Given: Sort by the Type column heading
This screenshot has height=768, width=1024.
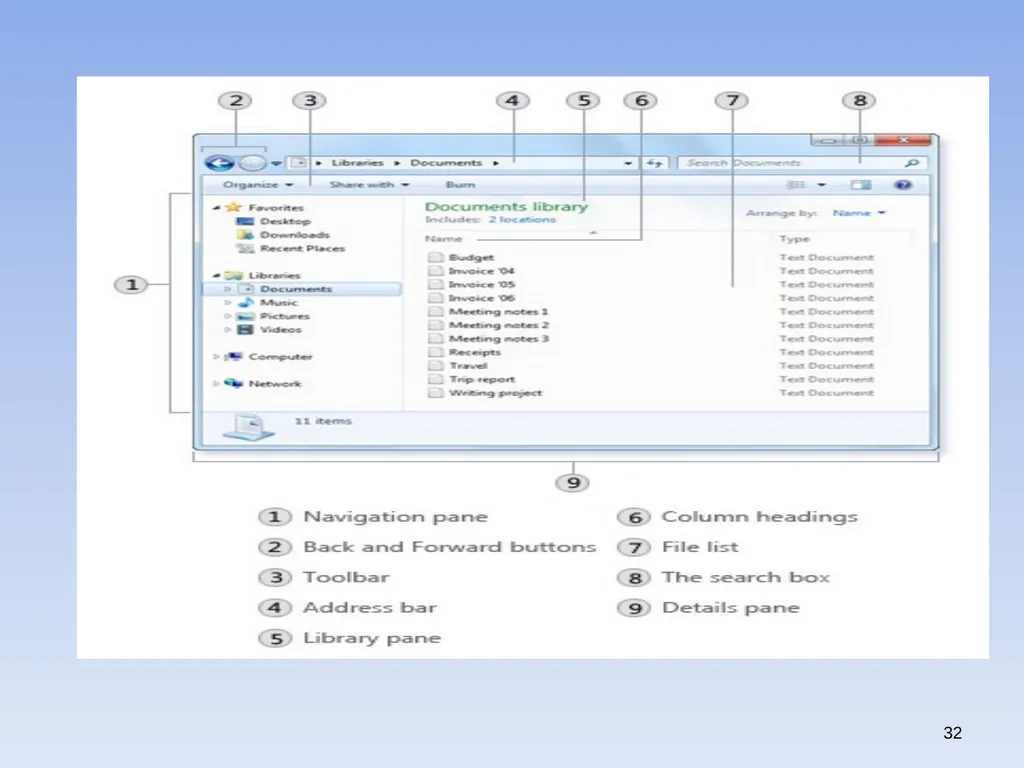Looking at the screenshot, I should pos(794,239).
